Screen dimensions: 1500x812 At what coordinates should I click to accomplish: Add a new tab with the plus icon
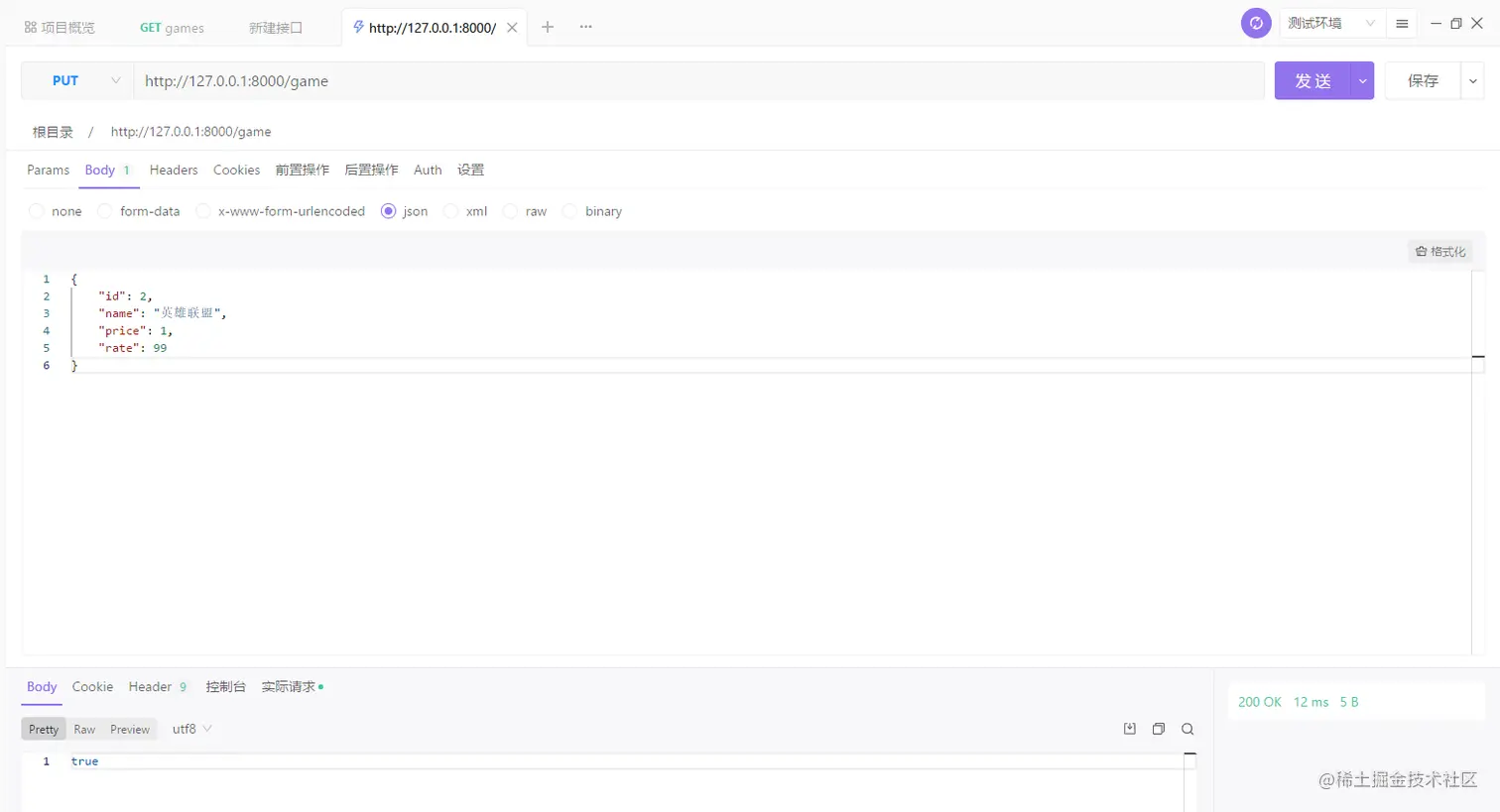(548, 27)
